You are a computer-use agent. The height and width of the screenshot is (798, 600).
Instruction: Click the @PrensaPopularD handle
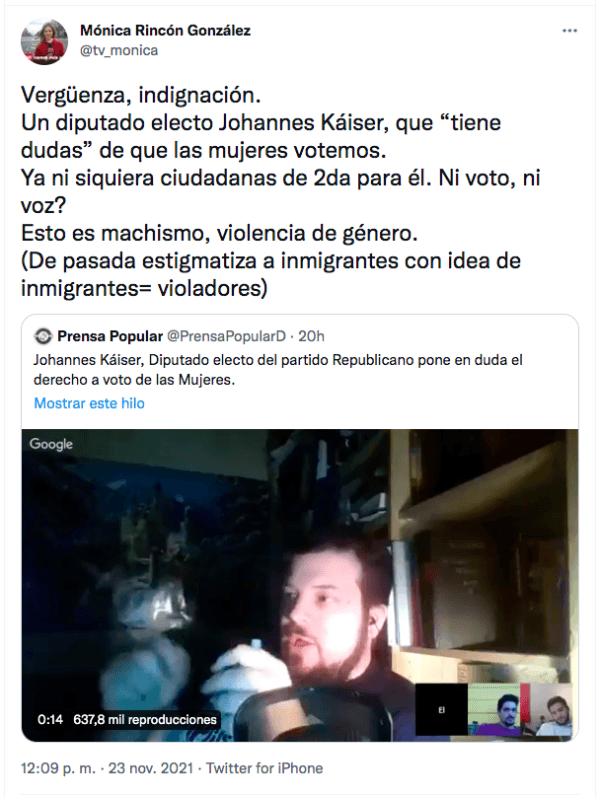(x=226, y=336)
